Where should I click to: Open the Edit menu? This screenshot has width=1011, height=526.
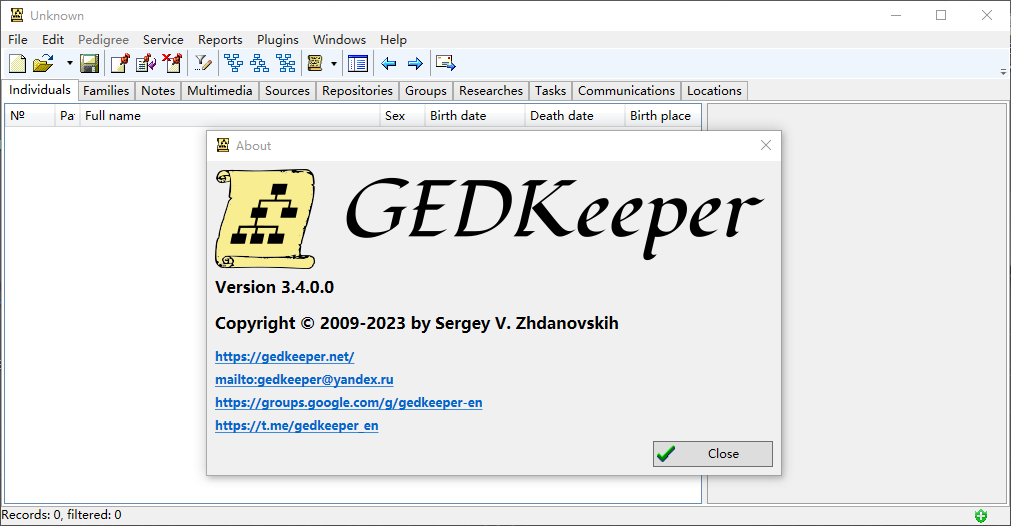53,39
